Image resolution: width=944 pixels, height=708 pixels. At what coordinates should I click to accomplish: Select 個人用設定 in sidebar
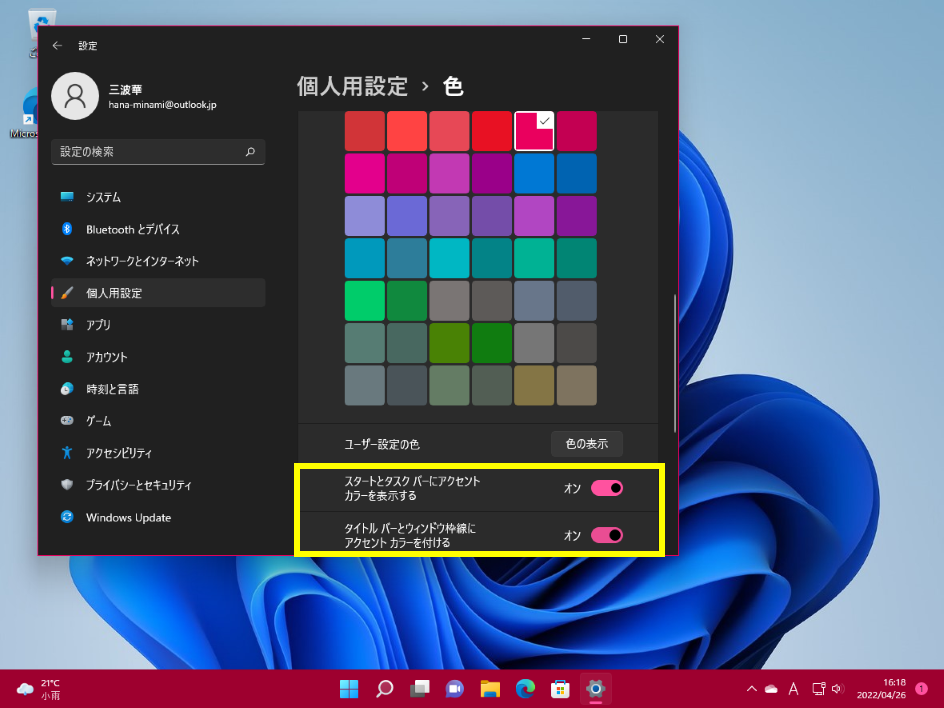[x=158, y=293]
